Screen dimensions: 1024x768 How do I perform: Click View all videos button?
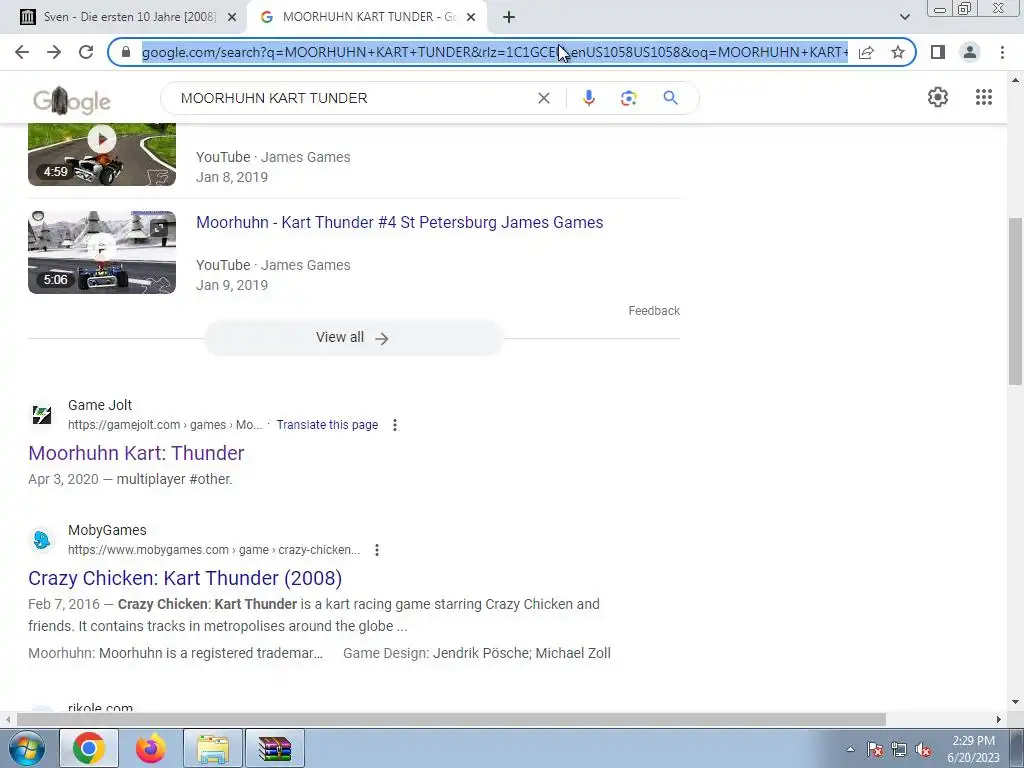click(x=353, y=338)
